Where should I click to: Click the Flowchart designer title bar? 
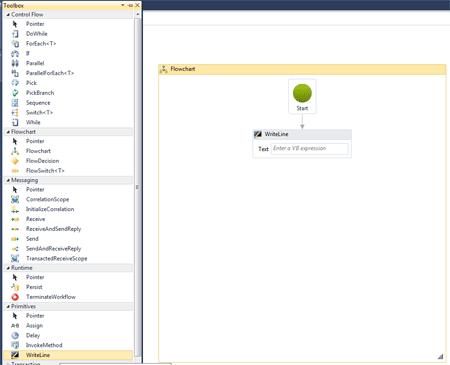[x=302, y=69]
